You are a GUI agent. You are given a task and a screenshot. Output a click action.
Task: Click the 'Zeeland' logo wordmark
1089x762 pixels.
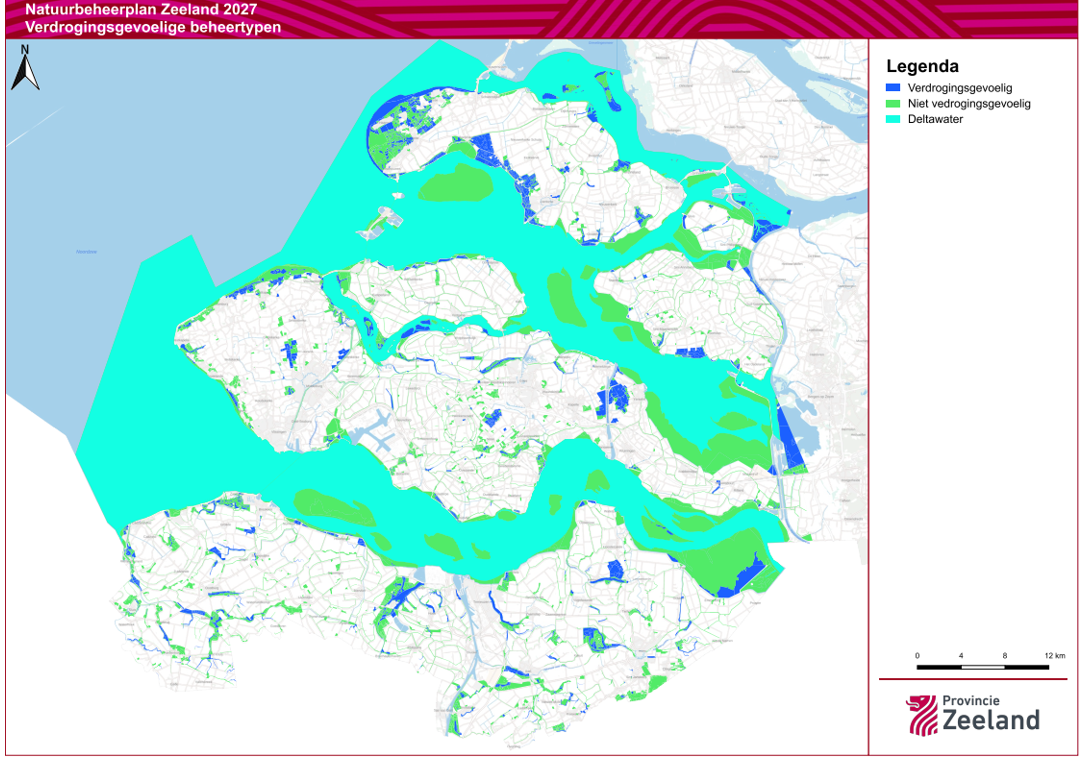[991, 720]
